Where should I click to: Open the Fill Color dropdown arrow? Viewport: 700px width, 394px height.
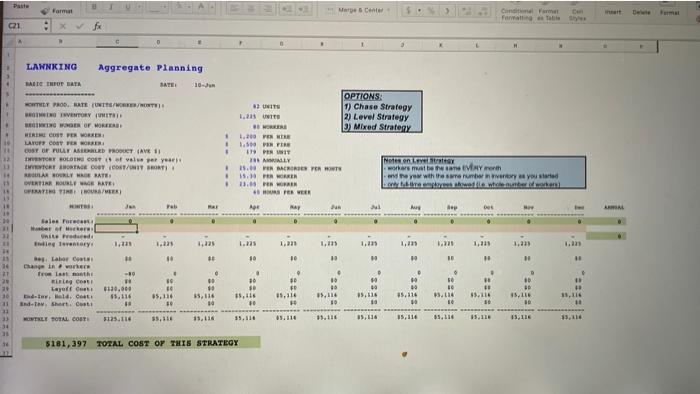(x=190, y=8)
